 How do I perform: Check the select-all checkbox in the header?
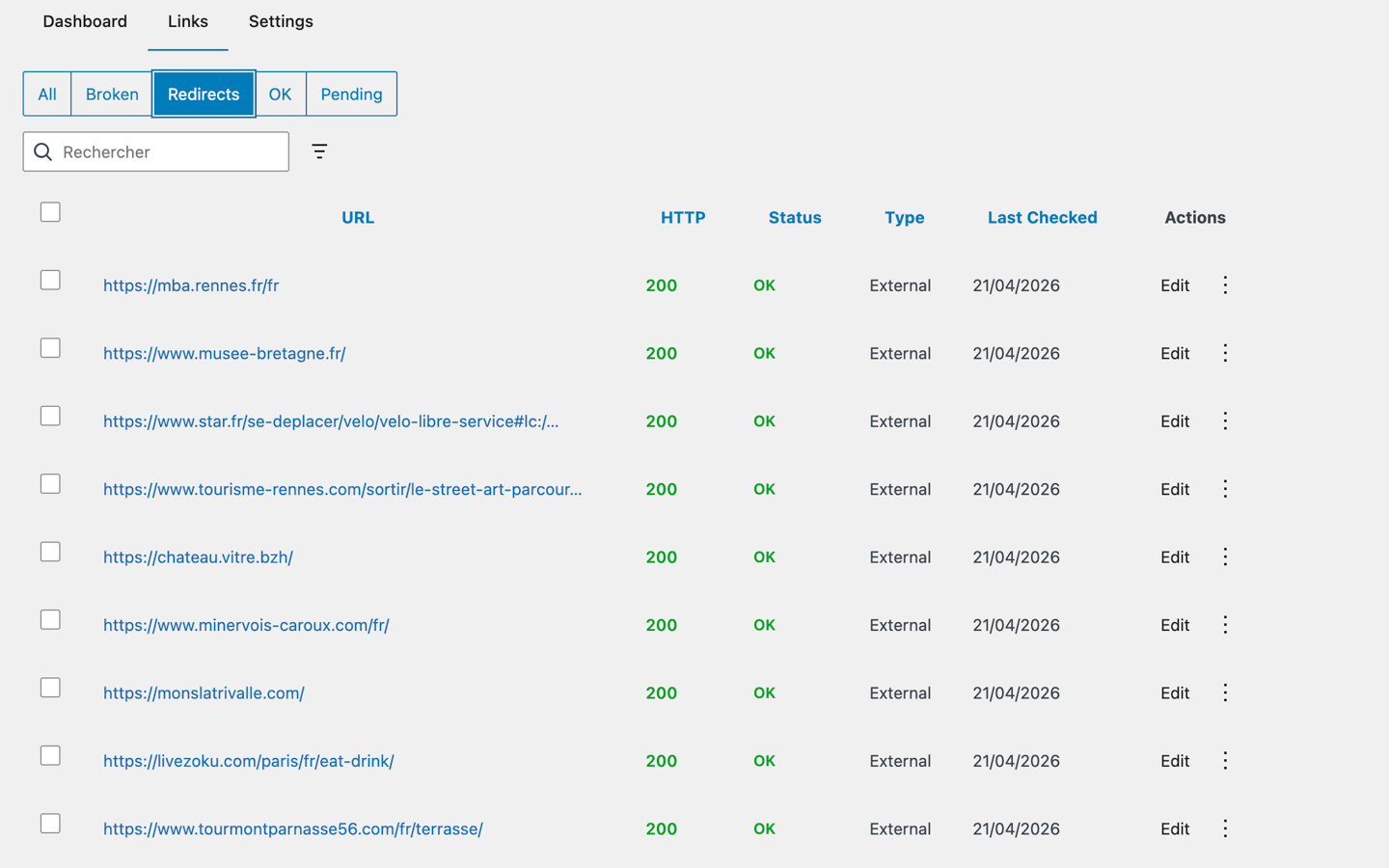[50, 211]
